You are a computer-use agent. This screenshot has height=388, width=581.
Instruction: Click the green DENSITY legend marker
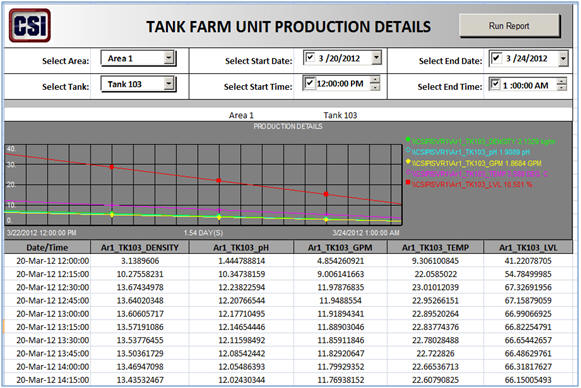coord(408,140)
